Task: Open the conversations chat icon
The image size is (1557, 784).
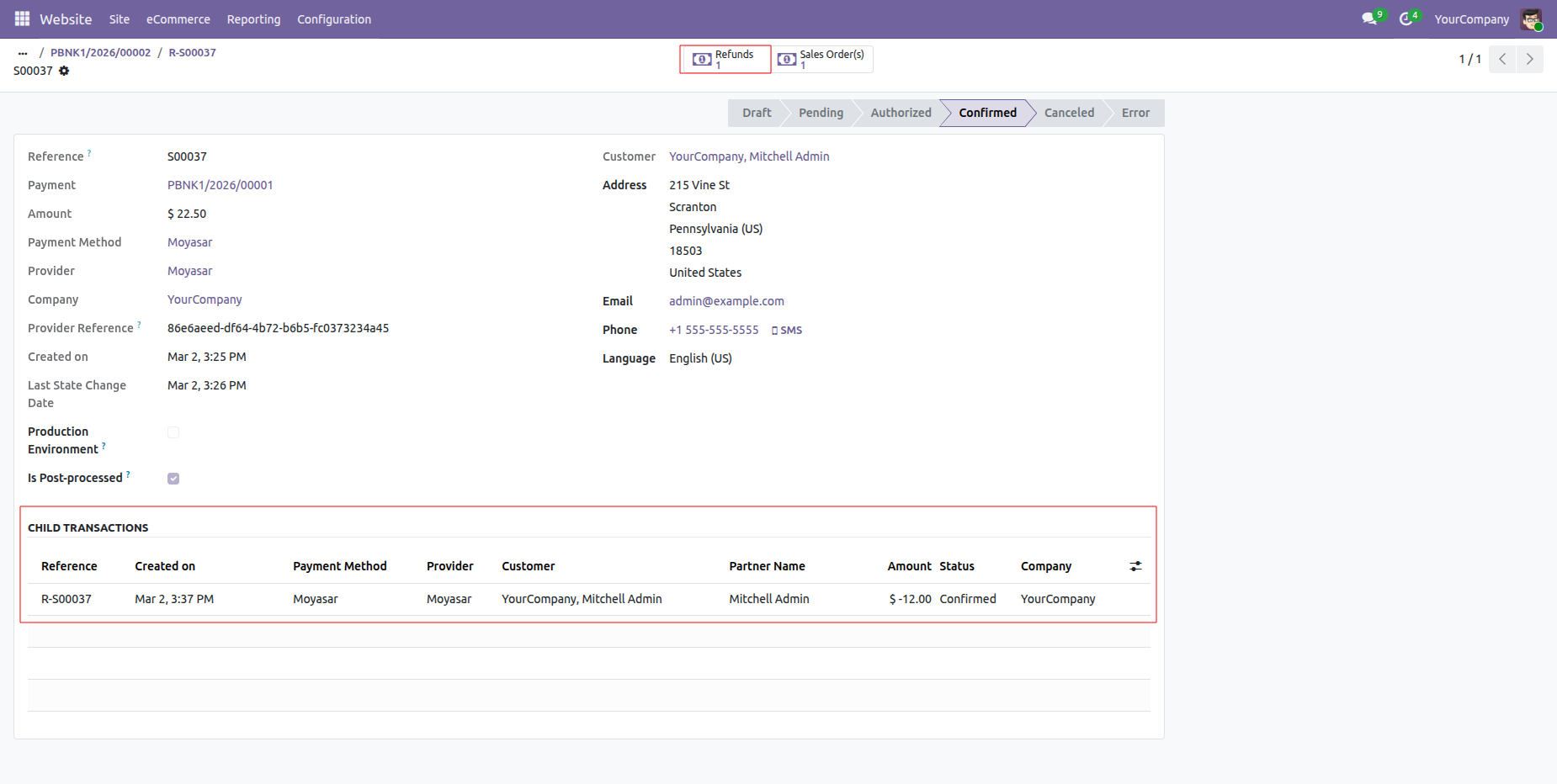Action: point(1369,19)
